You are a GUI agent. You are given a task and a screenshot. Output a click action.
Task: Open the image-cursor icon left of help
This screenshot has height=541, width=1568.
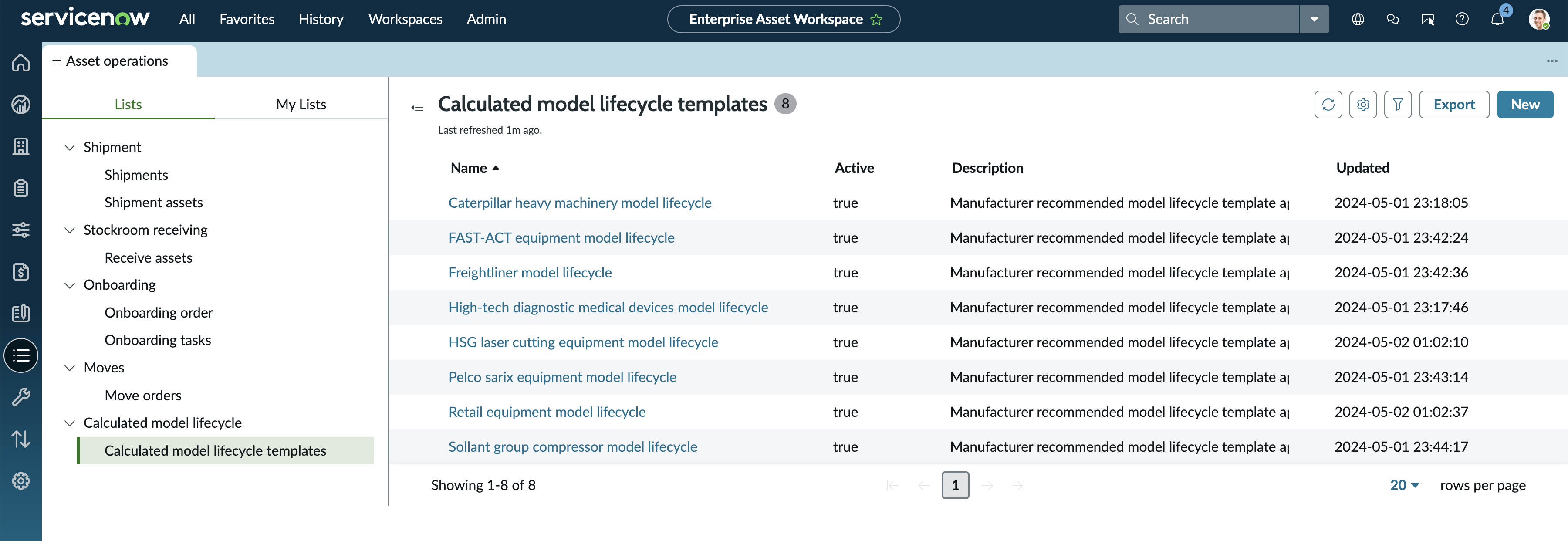point(1427,20)
